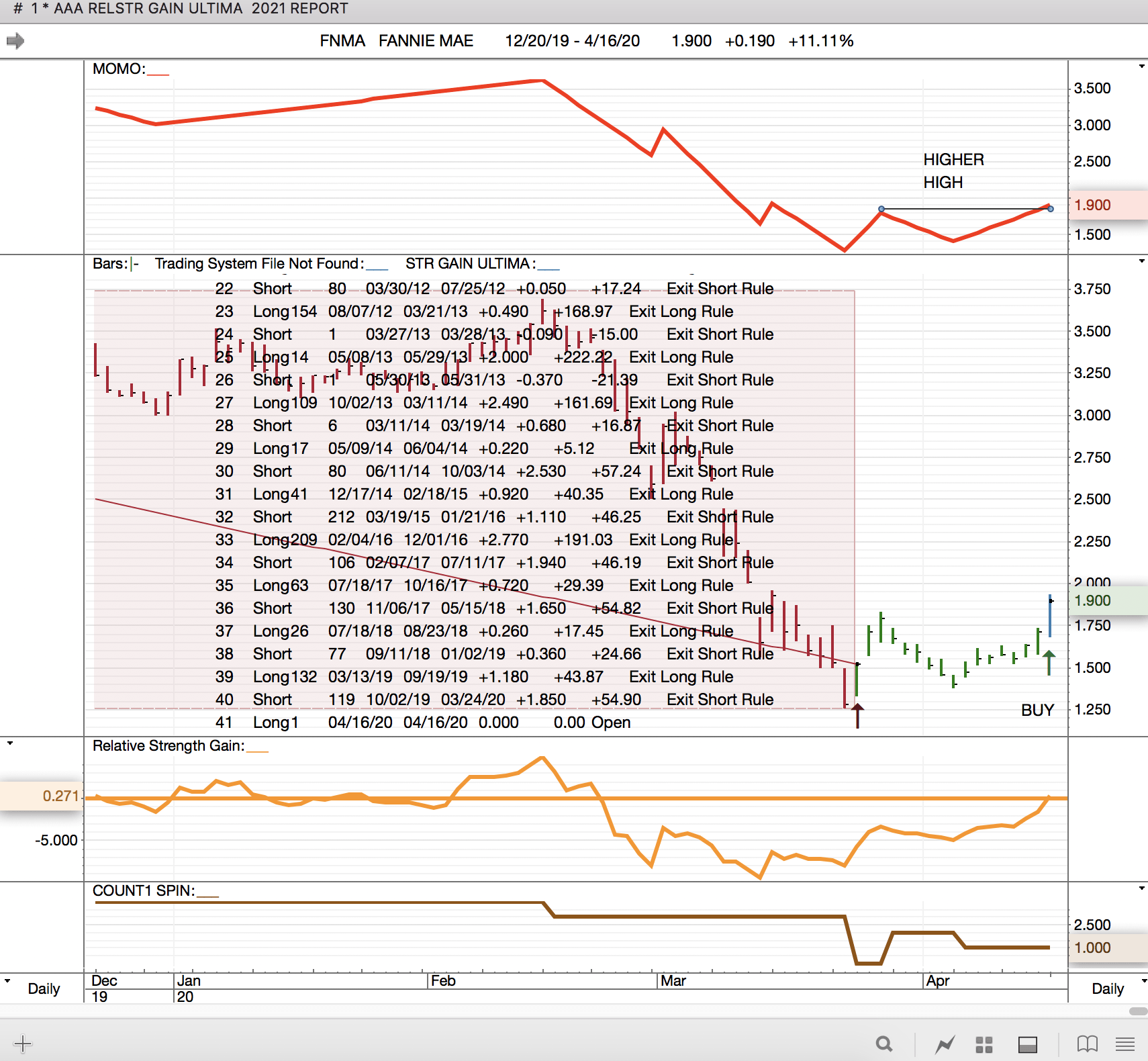Click the STR GAIN ULTIMA color swatch
Screen dimensions: 1148x1061
[548, 269]
